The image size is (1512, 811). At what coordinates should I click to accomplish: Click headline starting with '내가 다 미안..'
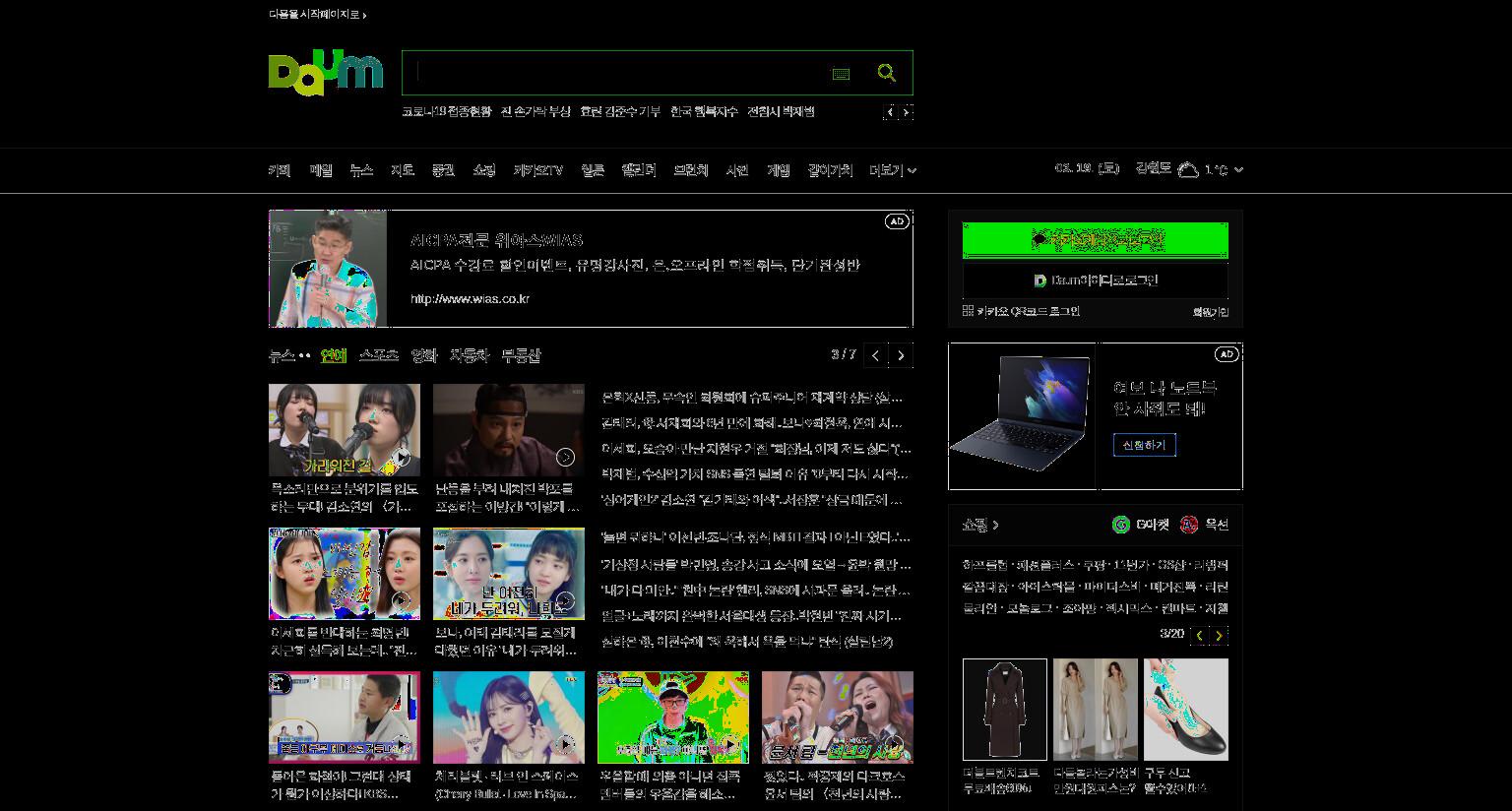point(756,591)
